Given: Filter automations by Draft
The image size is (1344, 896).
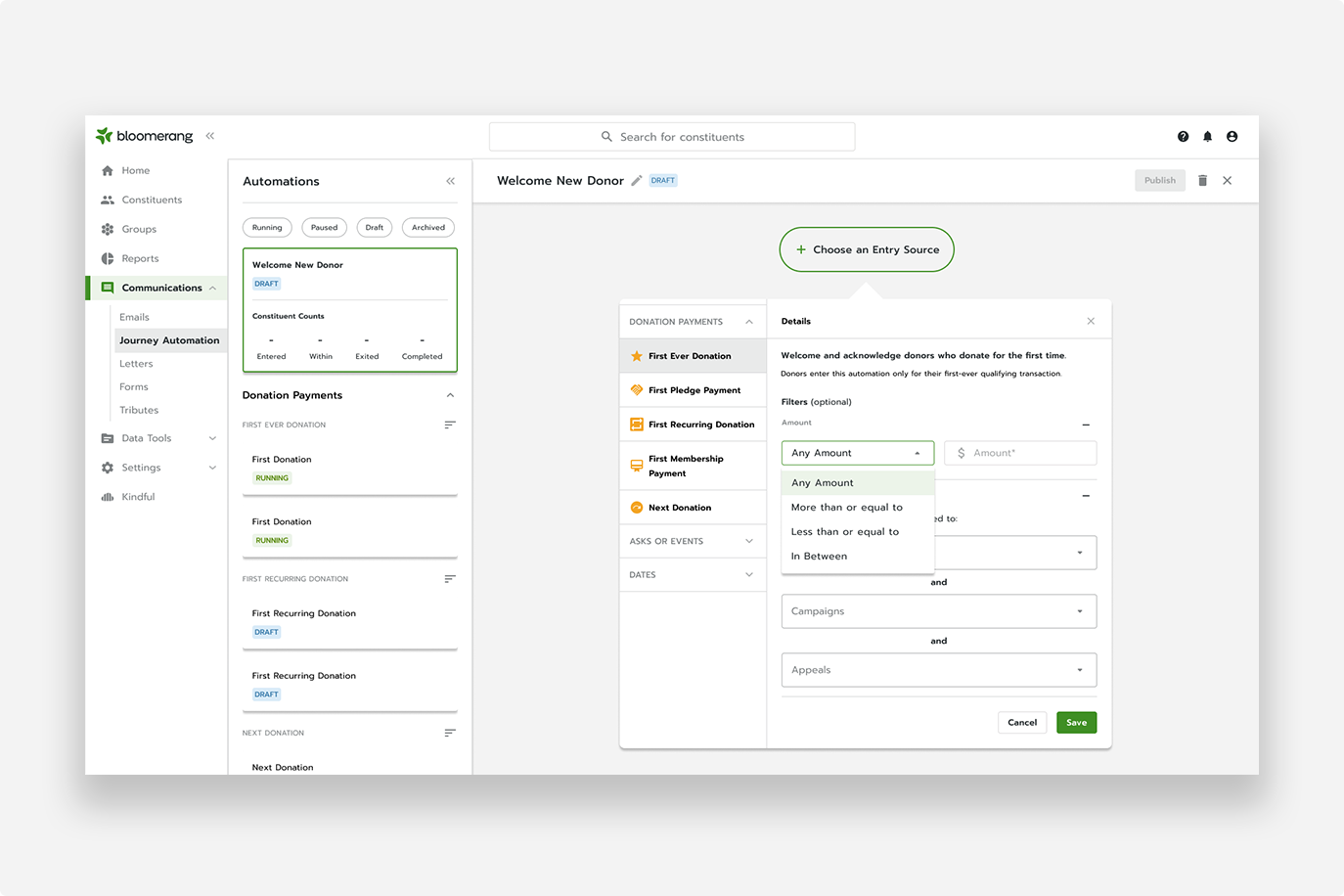Looking at the screenshot, I should [x=375, y=228].
